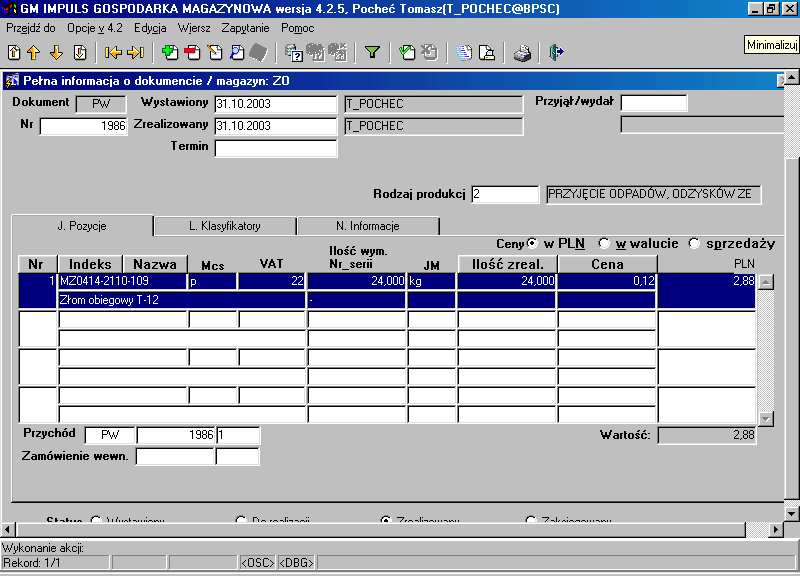Open the 'Wiersz' menu
Viewport: 800px width, 576px height.
tap(194, 28)
